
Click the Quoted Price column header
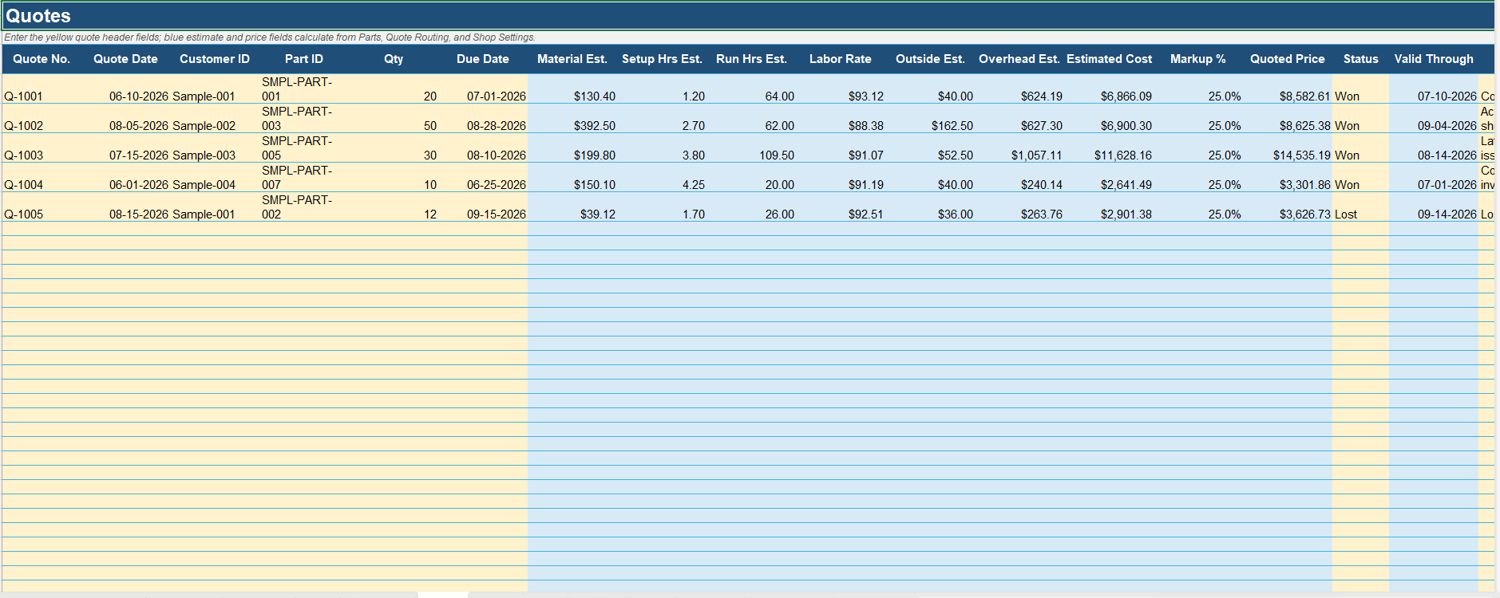[1287, 59]
